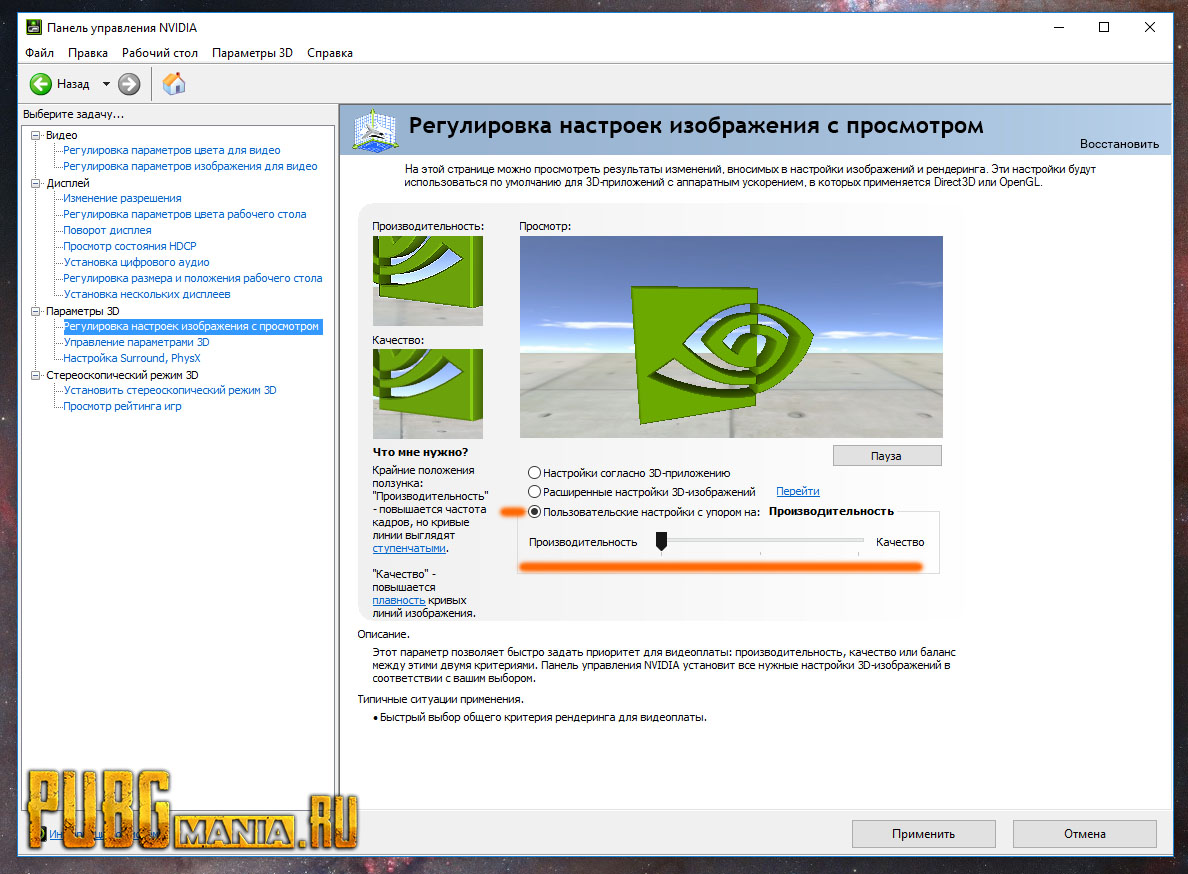Click the Пауза button
1188x874 pixels.
(886, 456)
